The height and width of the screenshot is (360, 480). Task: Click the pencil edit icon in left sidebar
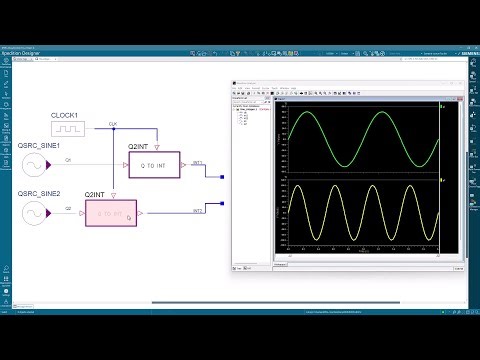6,84
